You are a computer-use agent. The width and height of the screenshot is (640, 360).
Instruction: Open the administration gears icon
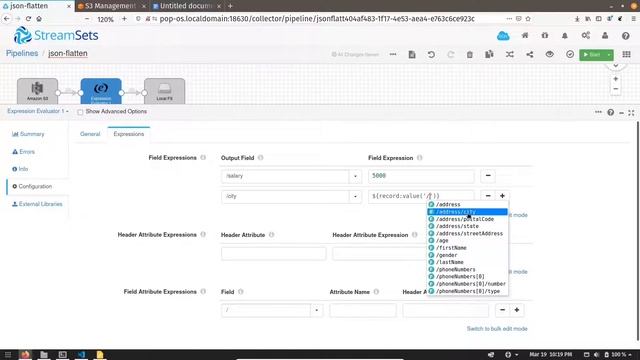tap(586, 36)
